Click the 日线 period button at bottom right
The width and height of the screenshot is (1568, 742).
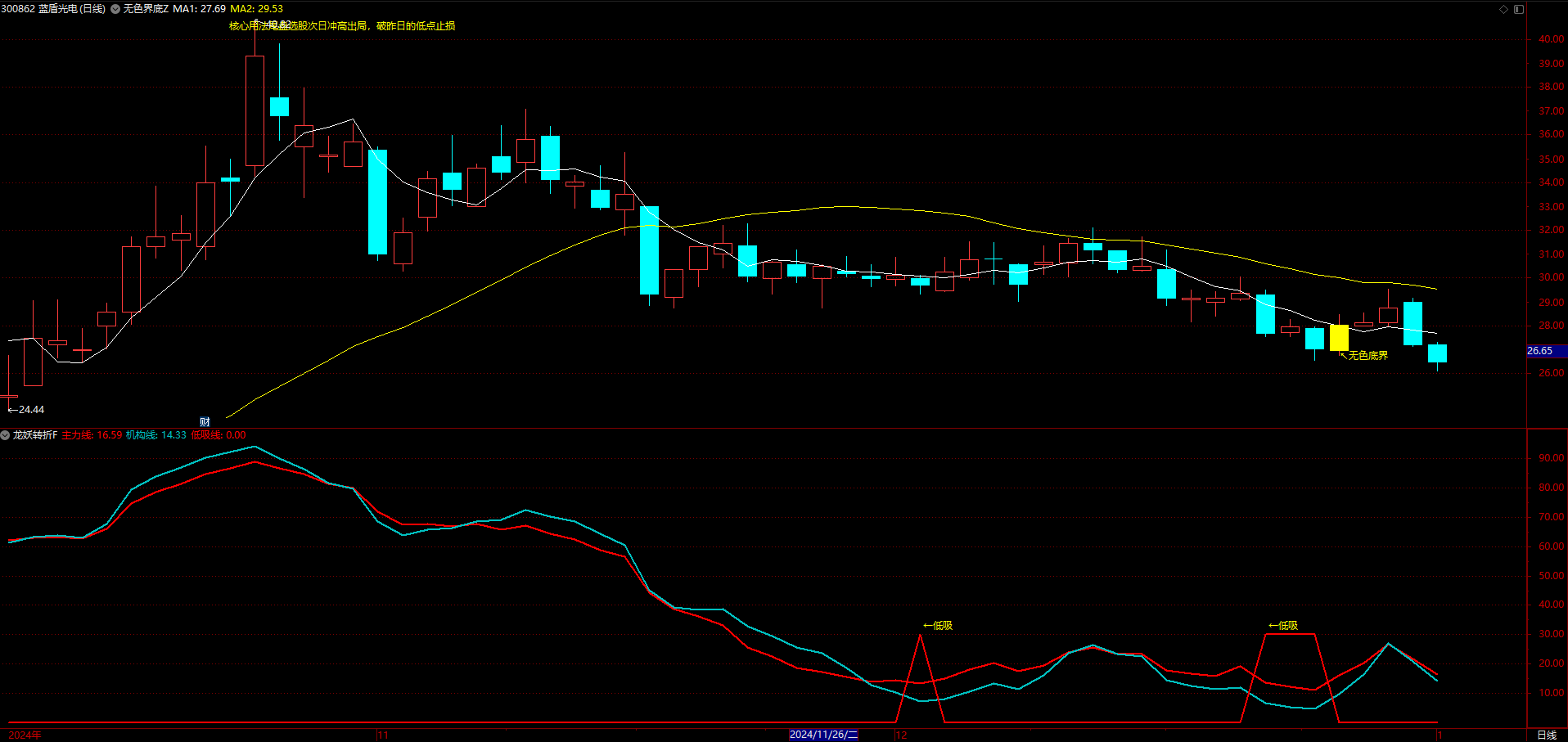point(1547,735)
